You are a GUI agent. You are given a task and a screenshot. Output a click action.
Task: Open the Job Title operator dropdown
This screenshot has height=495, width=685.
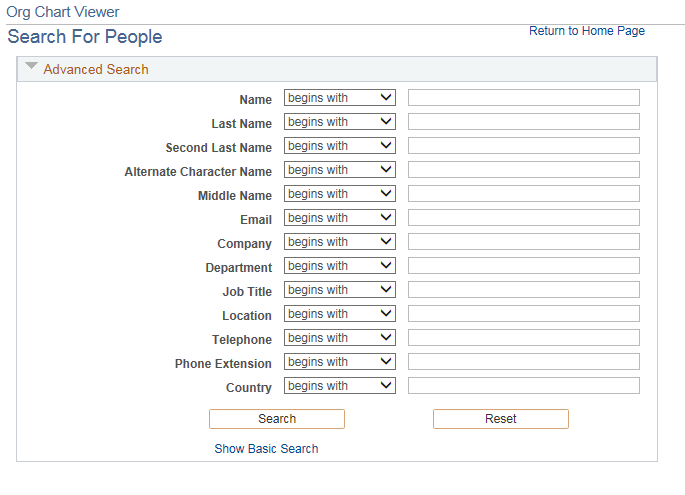point(340,290)
